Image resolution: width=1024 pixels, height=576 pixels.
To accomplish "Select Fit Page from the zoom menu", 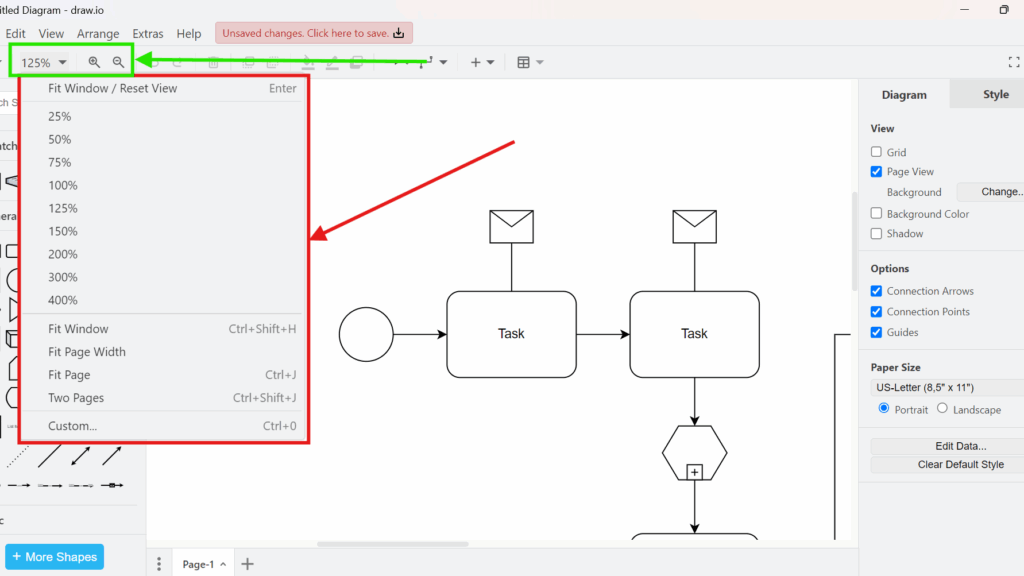I will 71,374.
